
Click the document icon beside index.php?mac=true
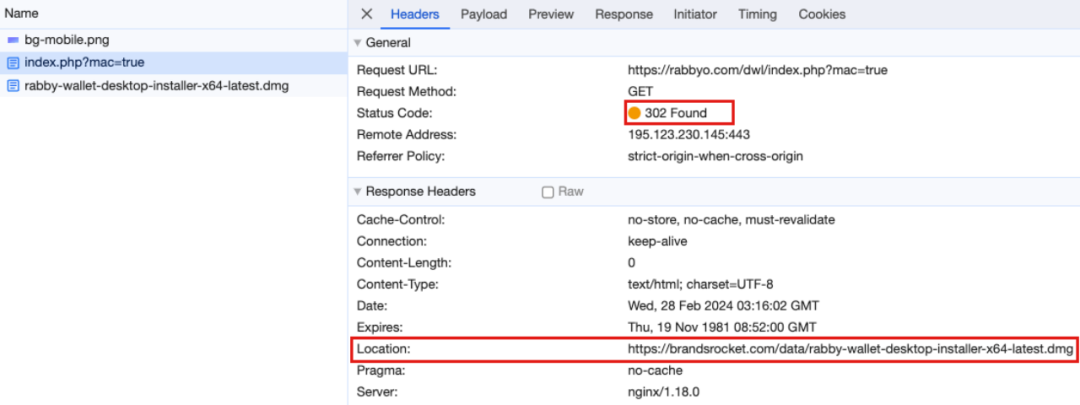click(x=13, y=63)
